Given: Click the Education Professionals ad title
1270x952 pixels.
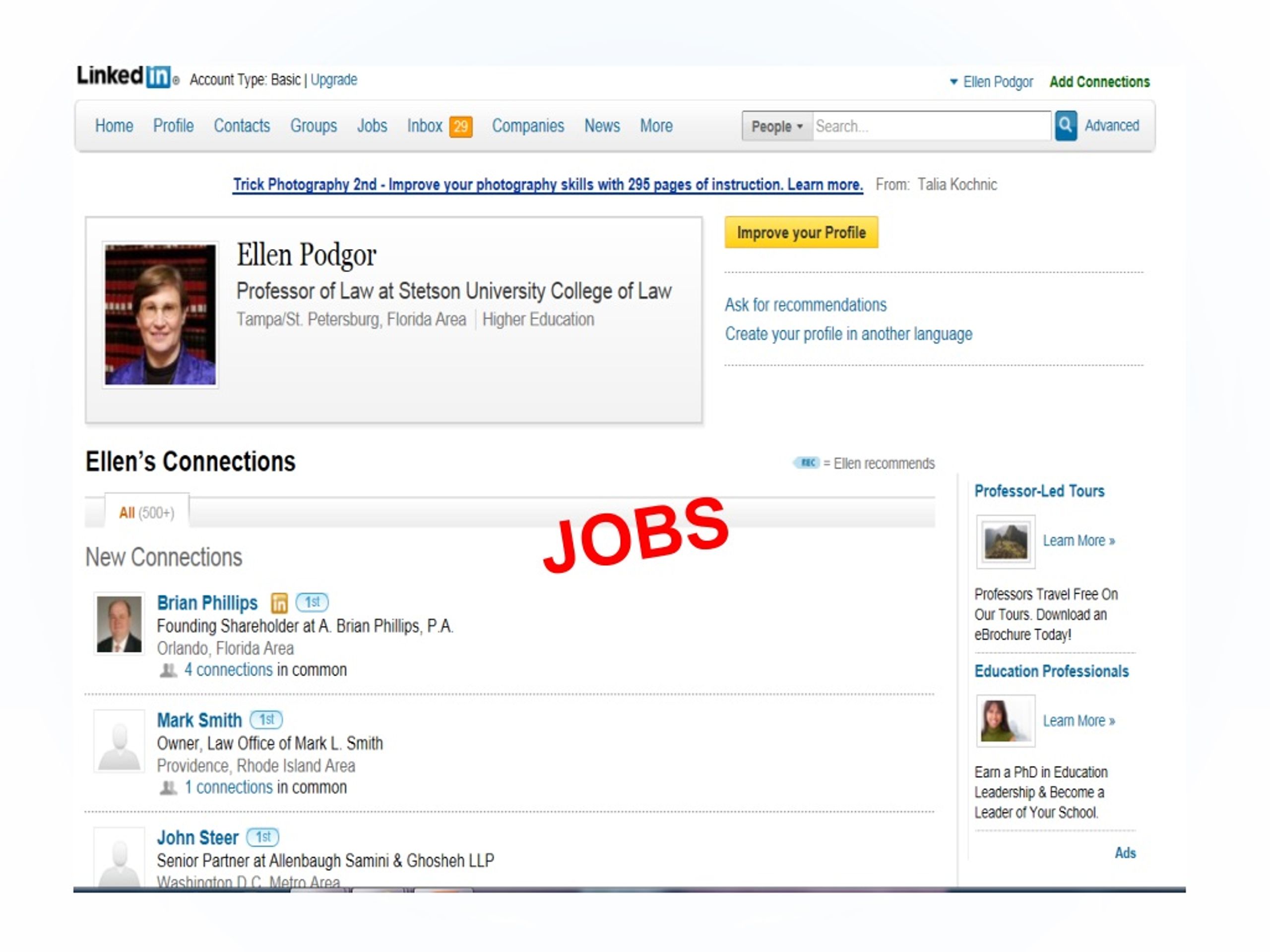Looking at the screenshot, I should click(1051, 671).
